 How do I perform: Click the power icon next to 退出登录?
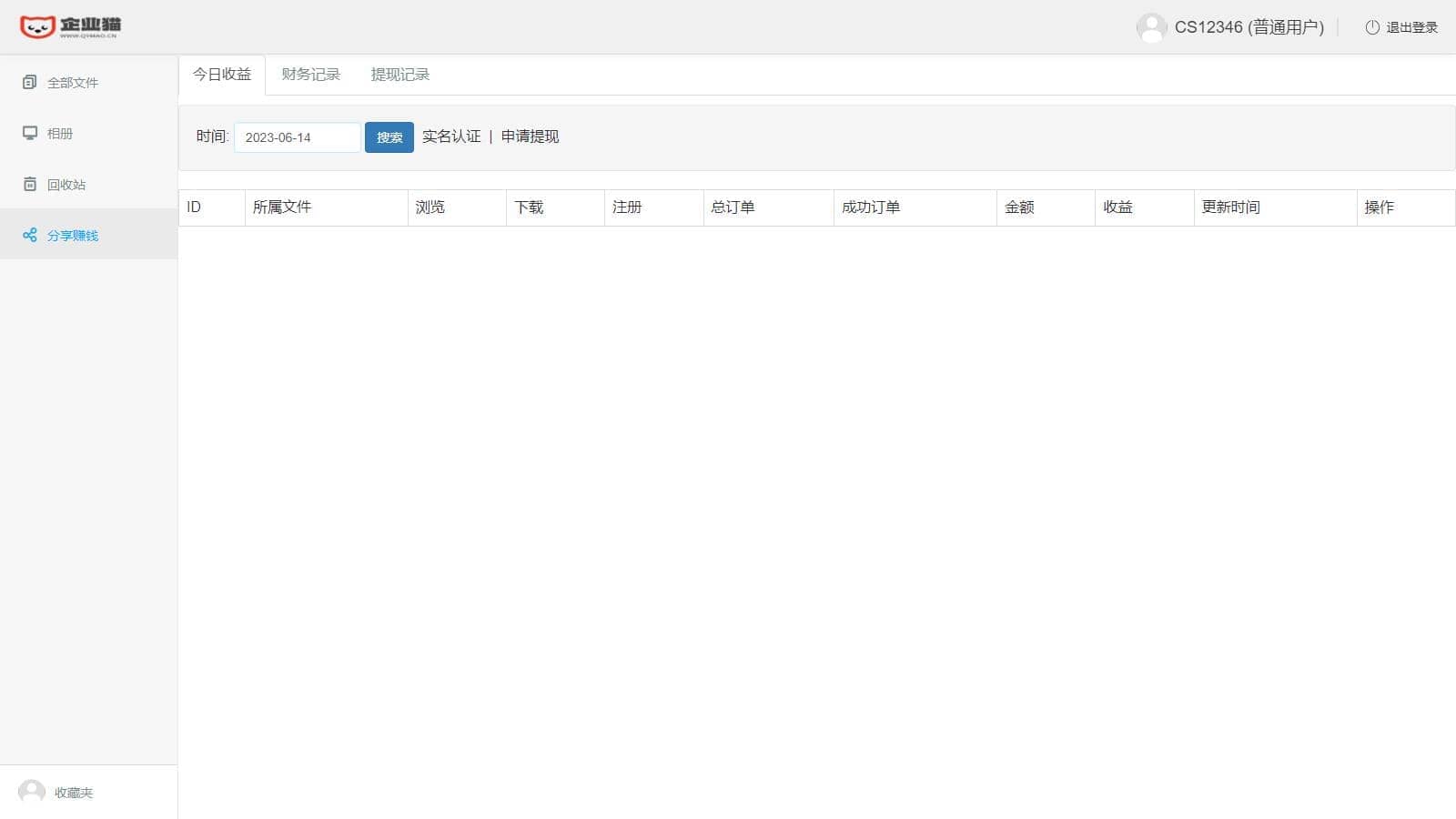[x=1372, y=27]
